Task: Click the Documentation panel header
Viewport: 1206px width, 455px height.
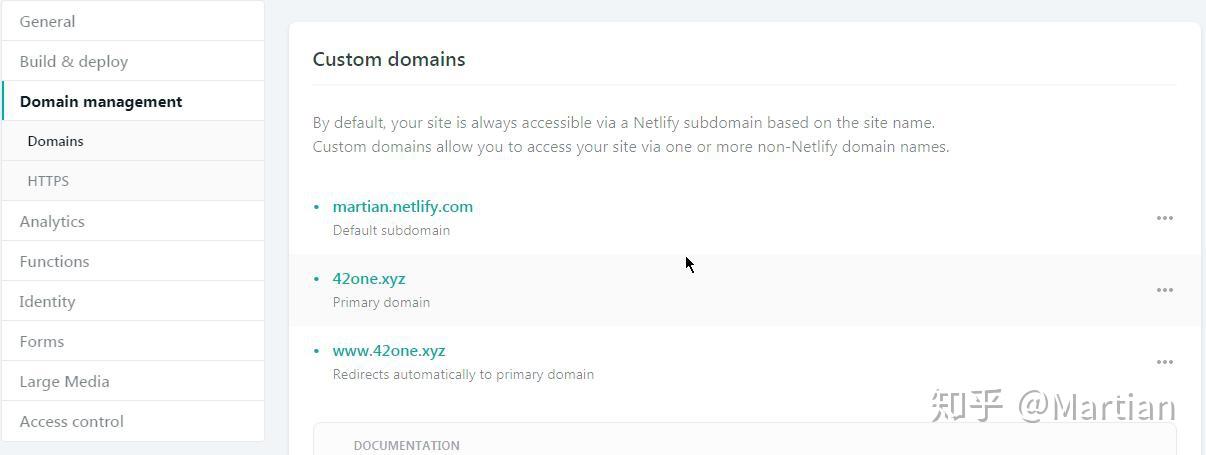Action: click(x=407, y=445)
